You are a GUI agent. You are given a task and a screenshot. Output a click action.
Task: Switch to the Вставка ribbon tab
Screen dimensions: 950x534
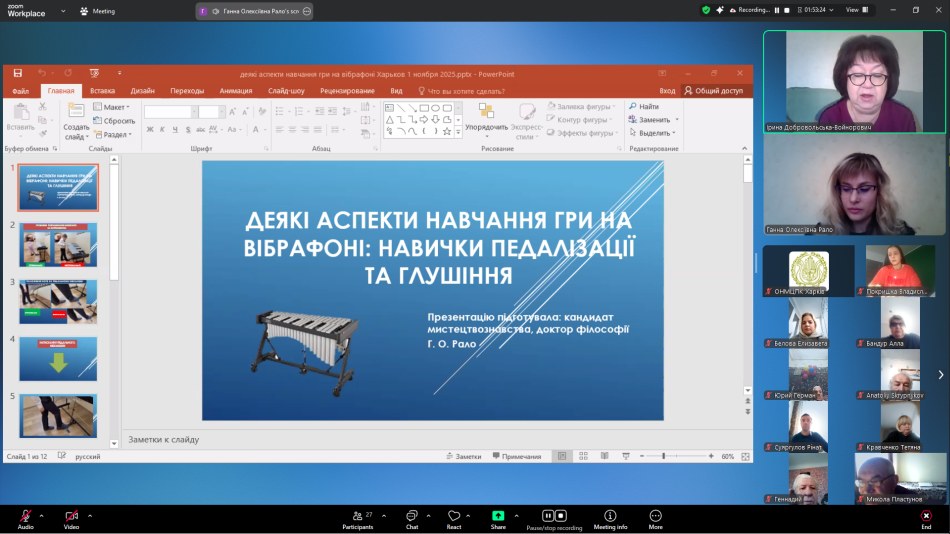pos(102,90)
